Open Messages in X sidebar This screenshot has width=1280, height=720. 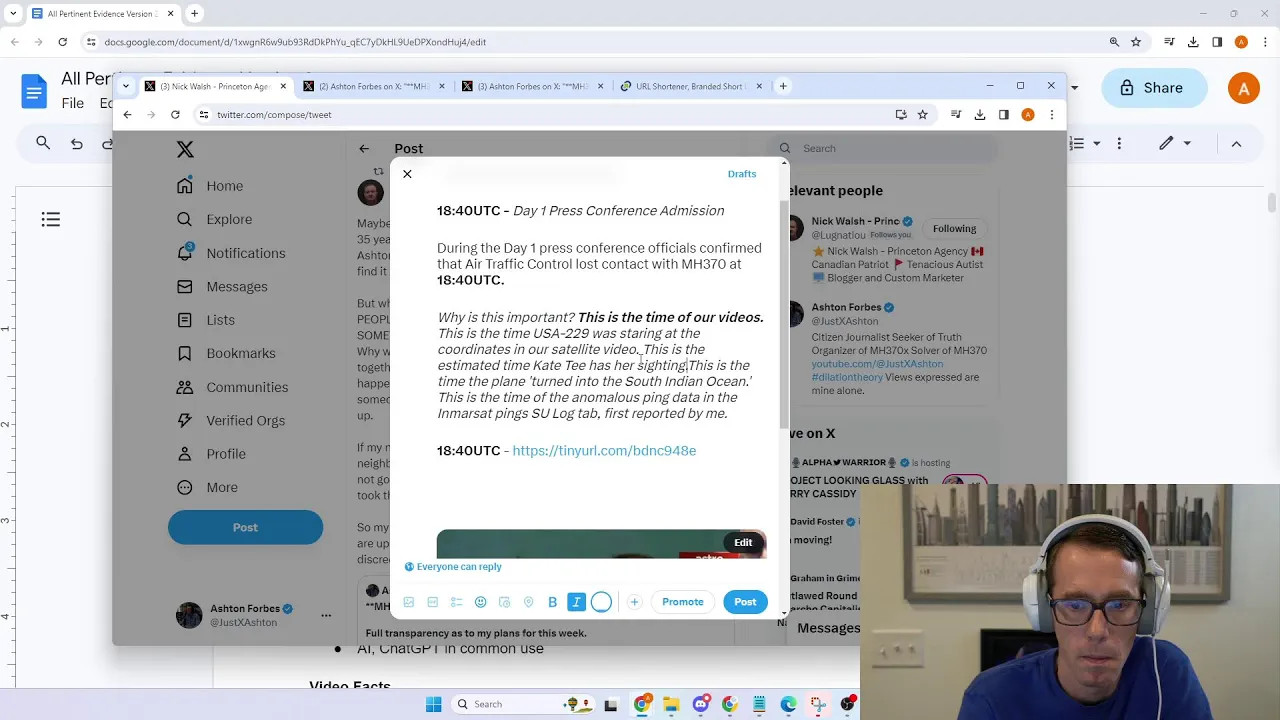[222, 287]
